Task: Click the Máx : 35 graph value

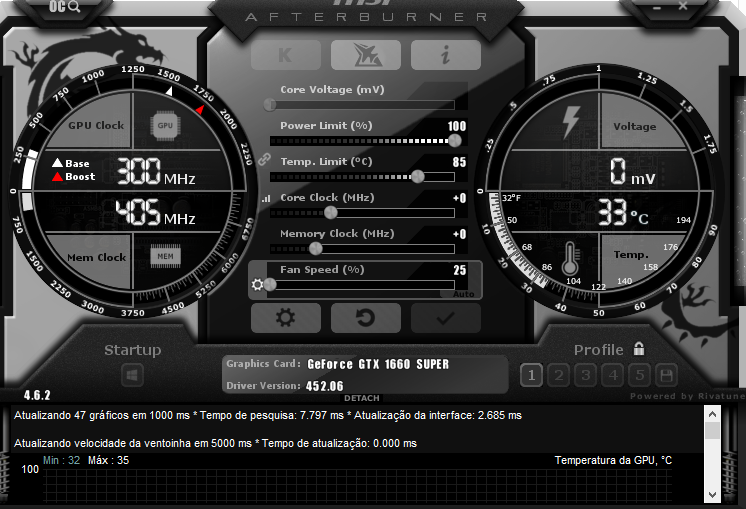Action: point(108,460)
